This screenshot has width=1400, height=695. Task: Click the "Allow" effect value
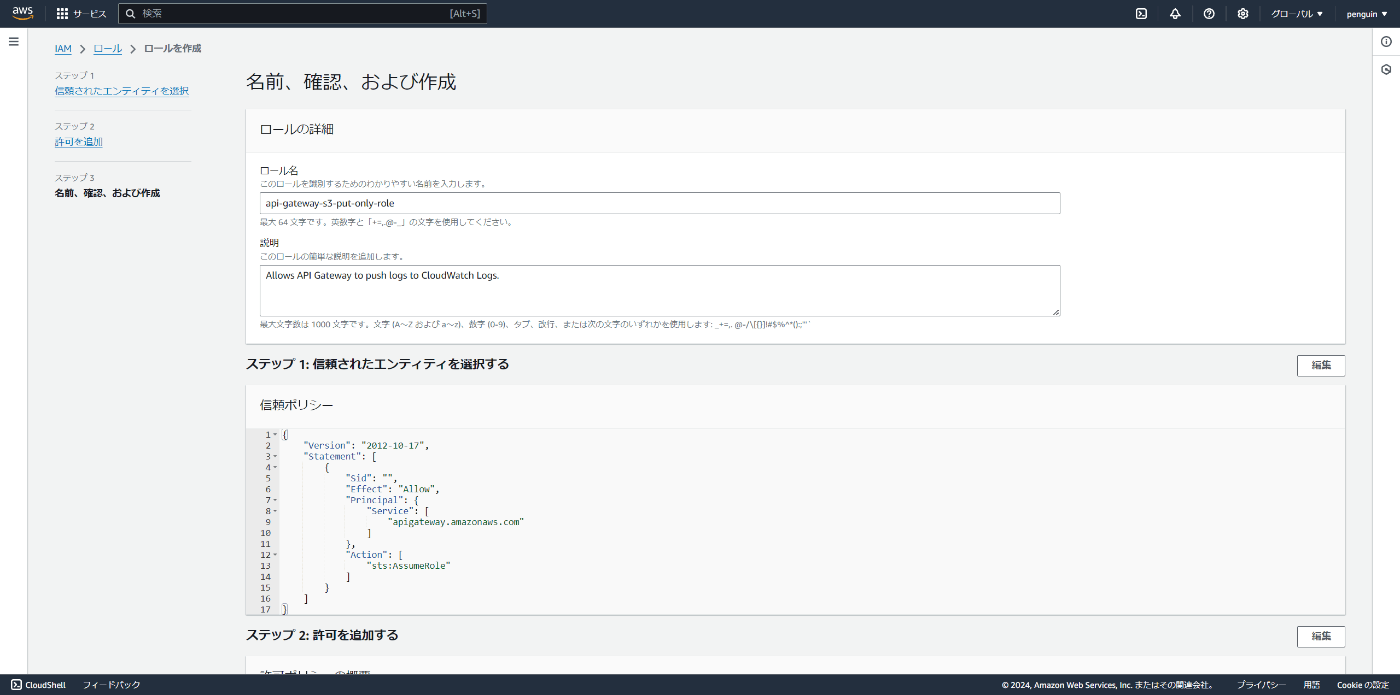pyautogui.click(x=417, y=489)
